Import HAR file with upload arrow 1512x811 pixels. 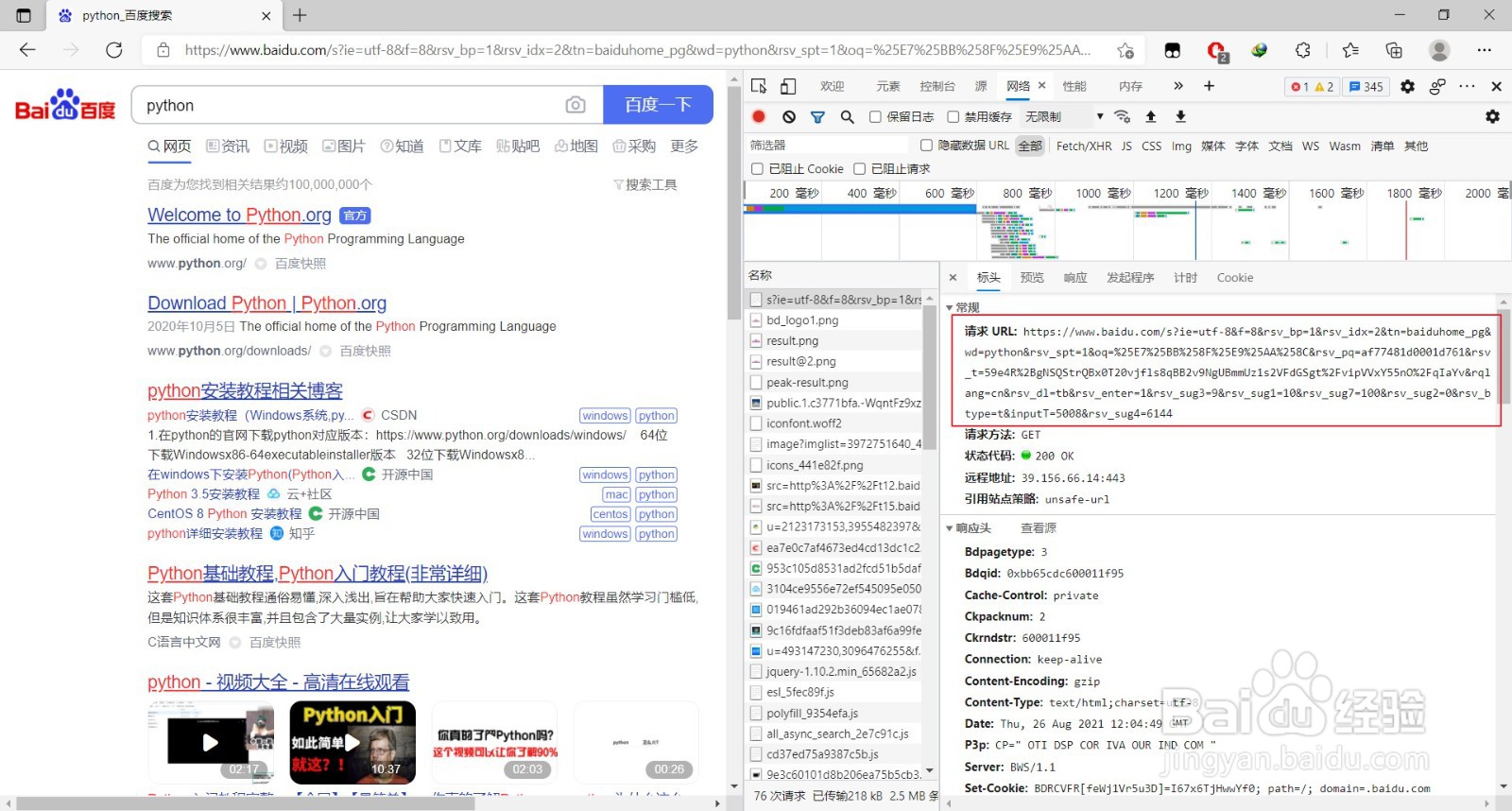[1151, 116]
